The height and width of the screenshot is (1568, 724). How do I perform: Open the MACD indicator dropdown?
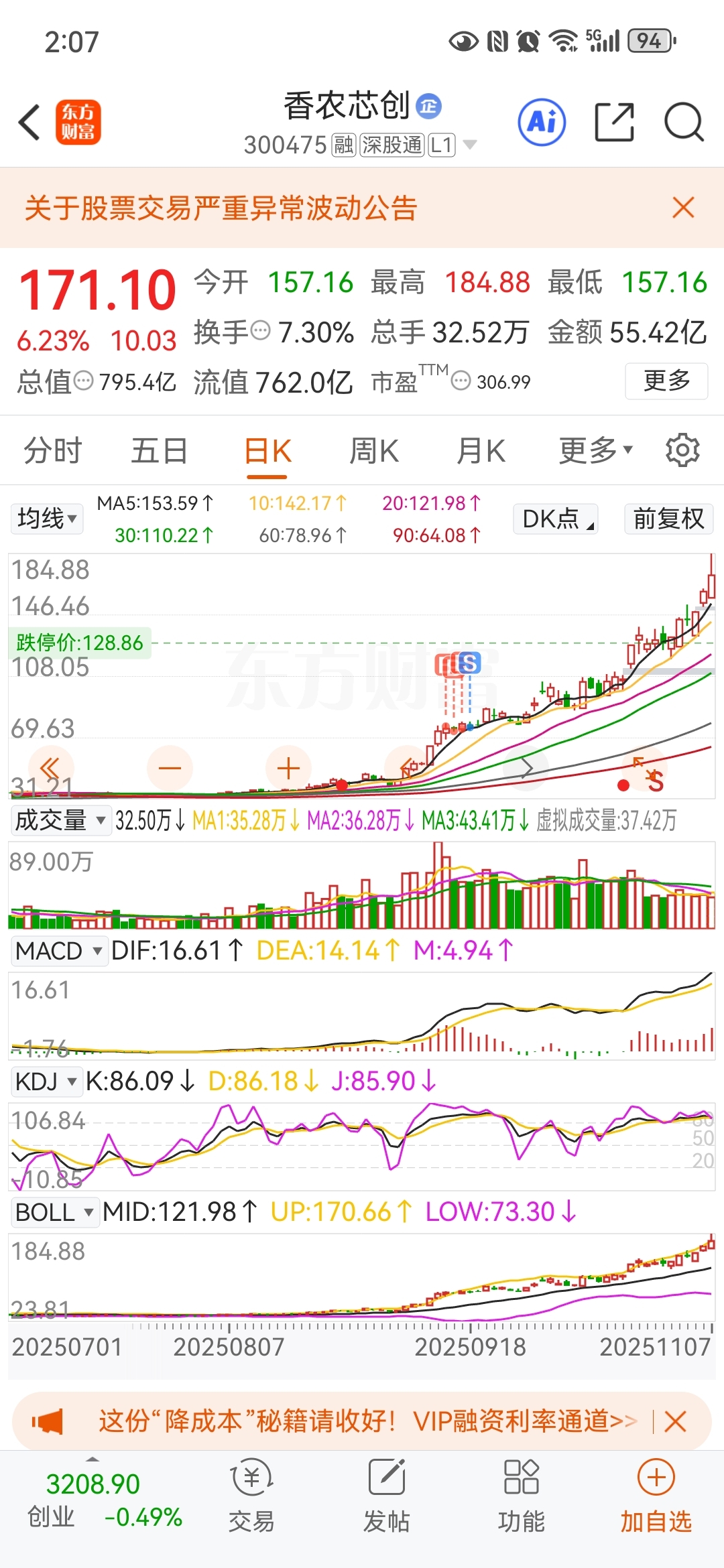59,951
